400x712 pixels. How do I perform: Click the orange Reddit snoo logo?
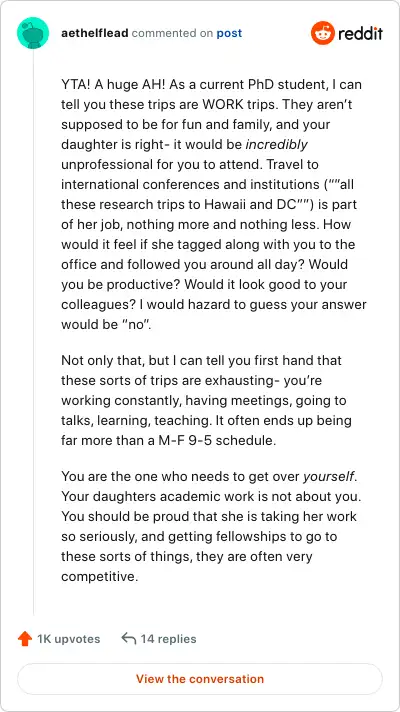tap(323, 33)
